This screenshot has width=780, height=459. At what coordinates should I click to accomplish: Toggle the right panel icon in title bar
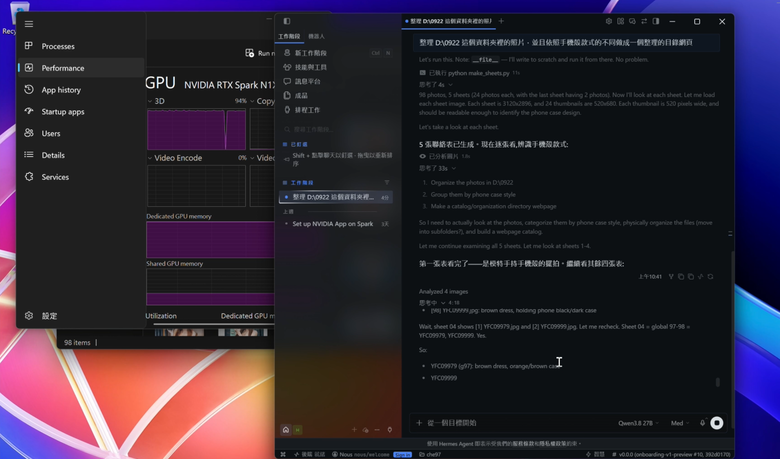(656, 21)
